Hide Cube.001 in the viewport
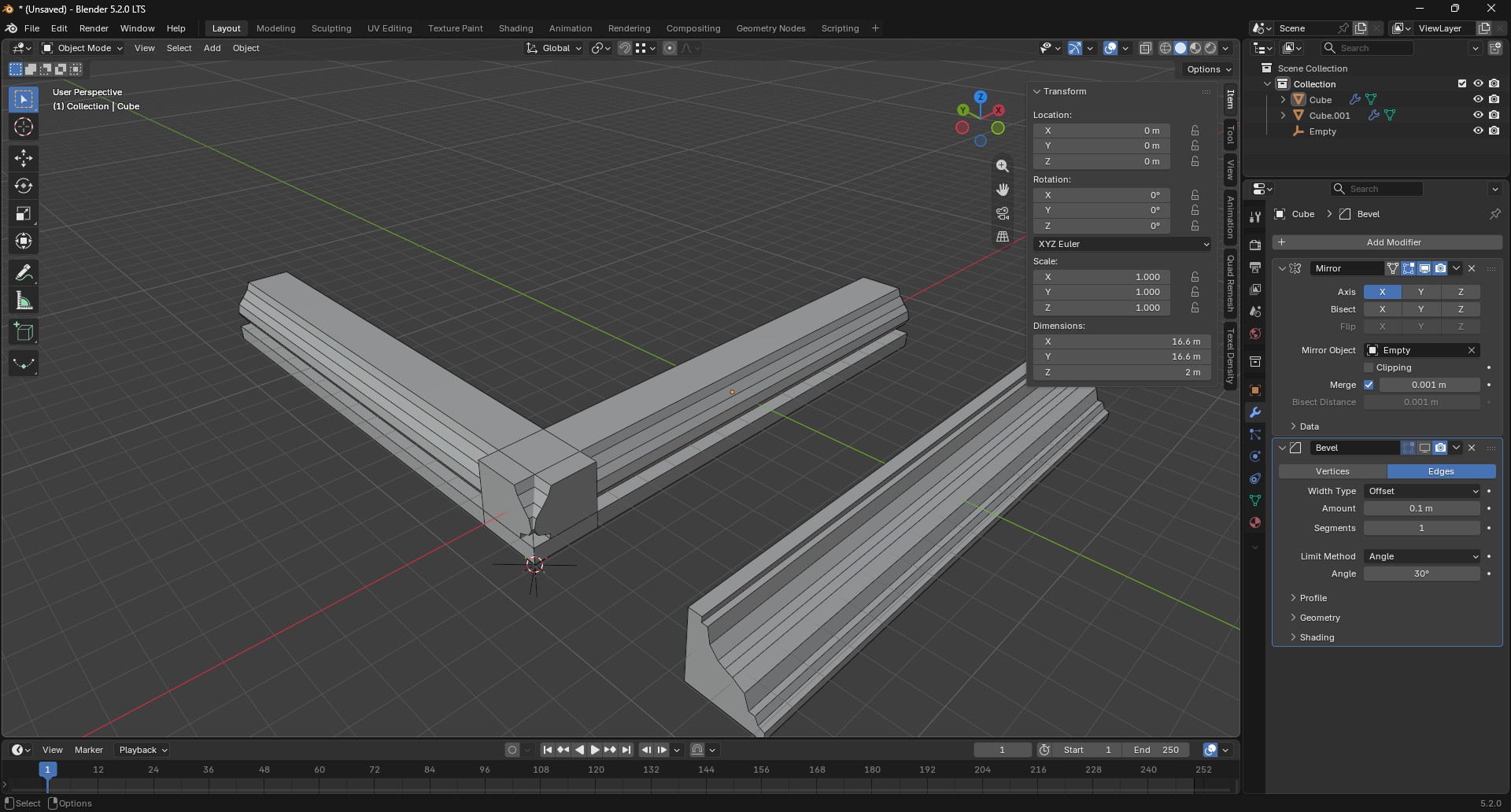 (x=1478, y=116)
